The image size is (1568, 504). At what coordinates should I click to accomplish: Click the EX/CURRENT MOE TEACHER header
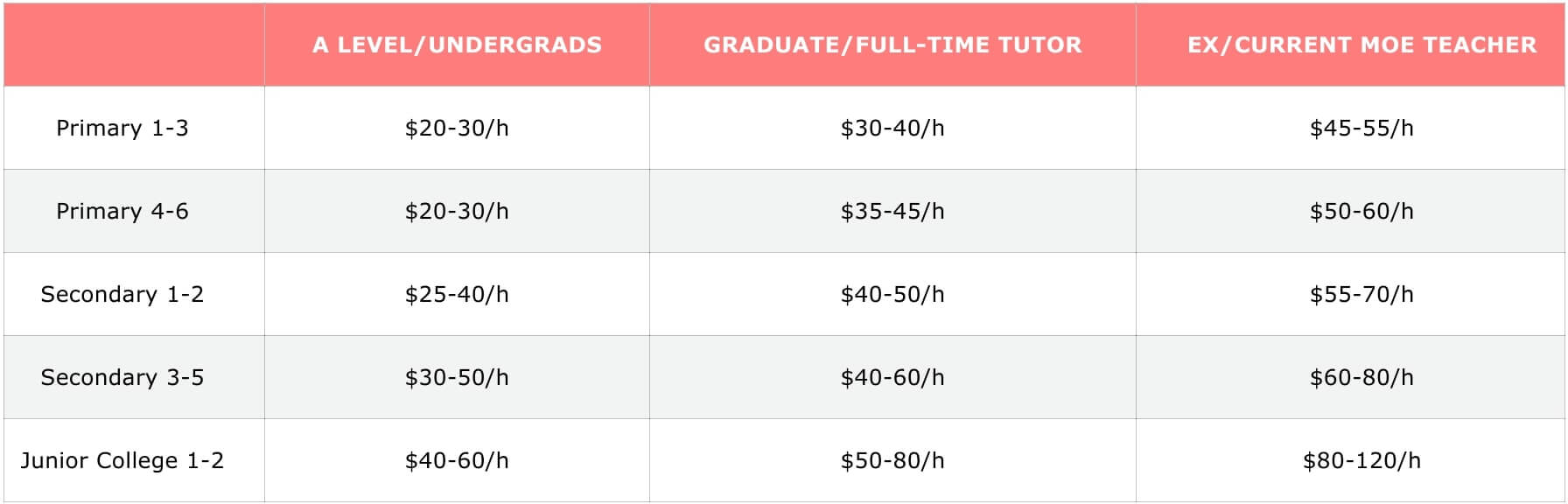click(x=1361, y=45)
